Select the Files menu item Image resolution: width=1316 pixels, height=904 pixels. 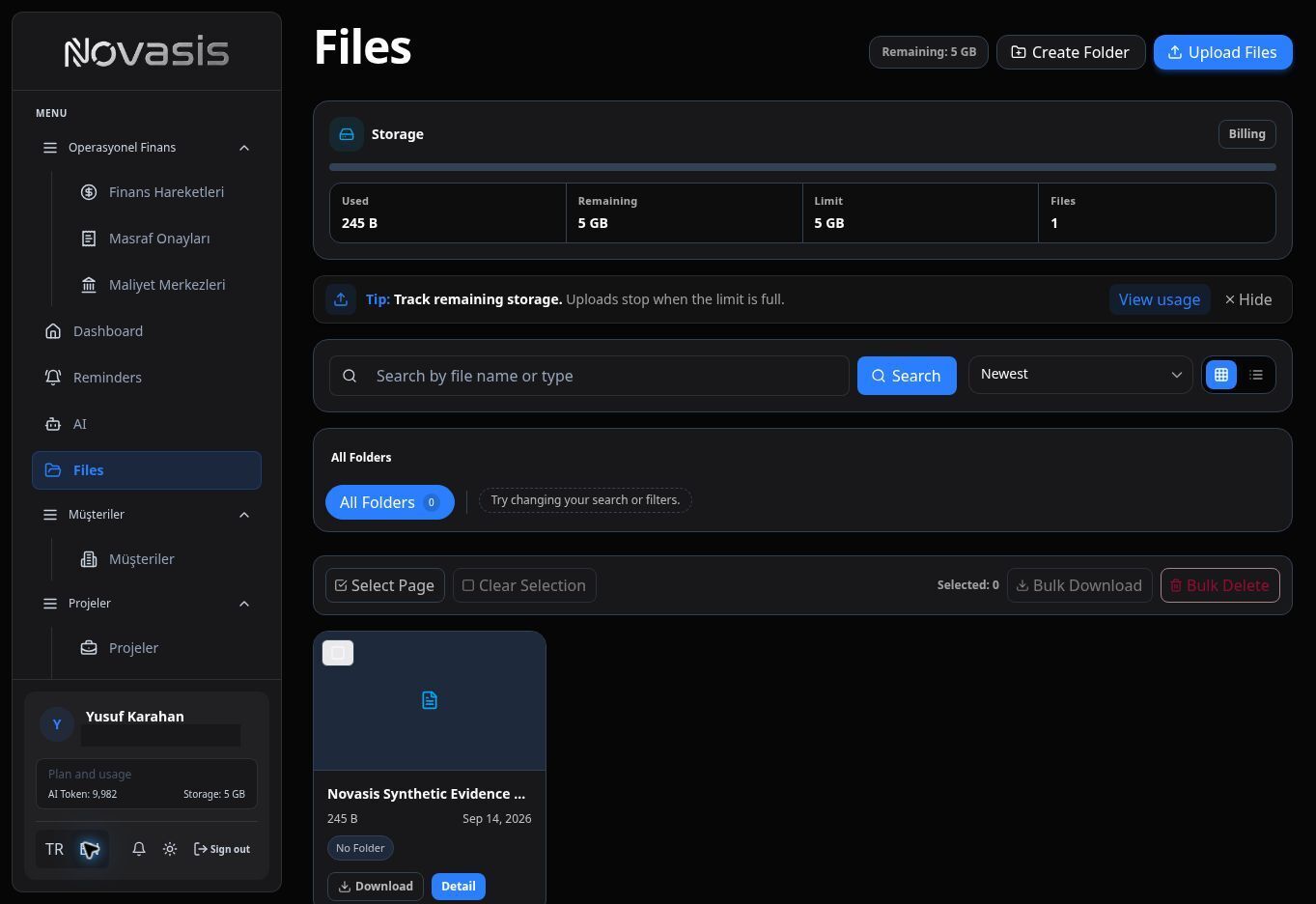pos(147,470)
